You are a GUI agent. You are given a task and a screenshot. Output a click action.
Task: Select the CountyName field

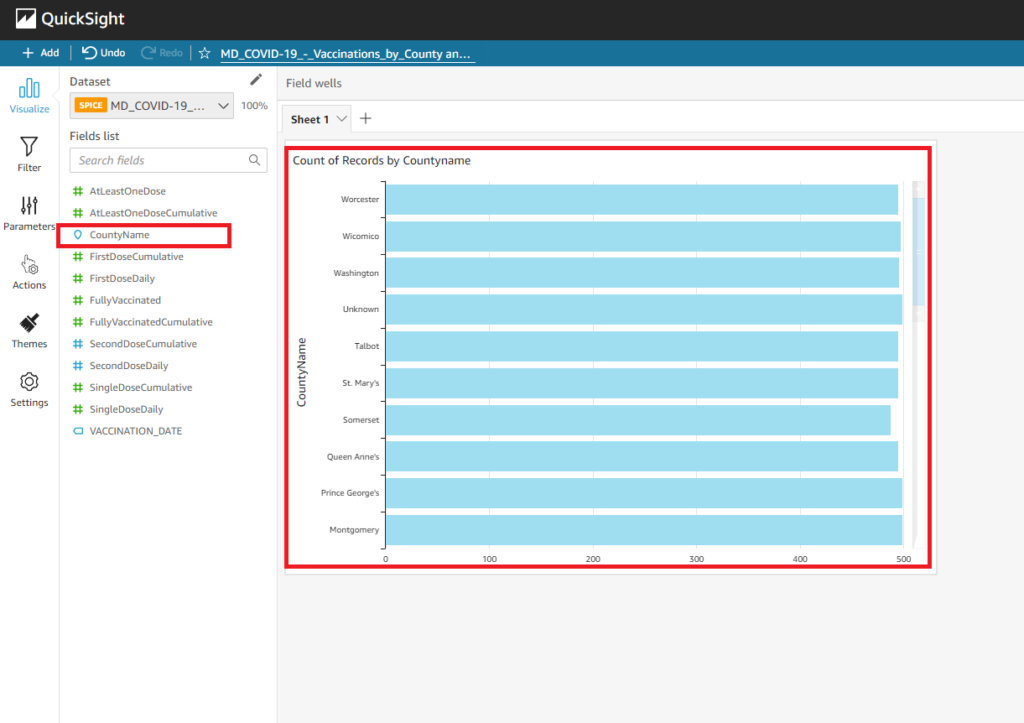click(x=121, y=234)
